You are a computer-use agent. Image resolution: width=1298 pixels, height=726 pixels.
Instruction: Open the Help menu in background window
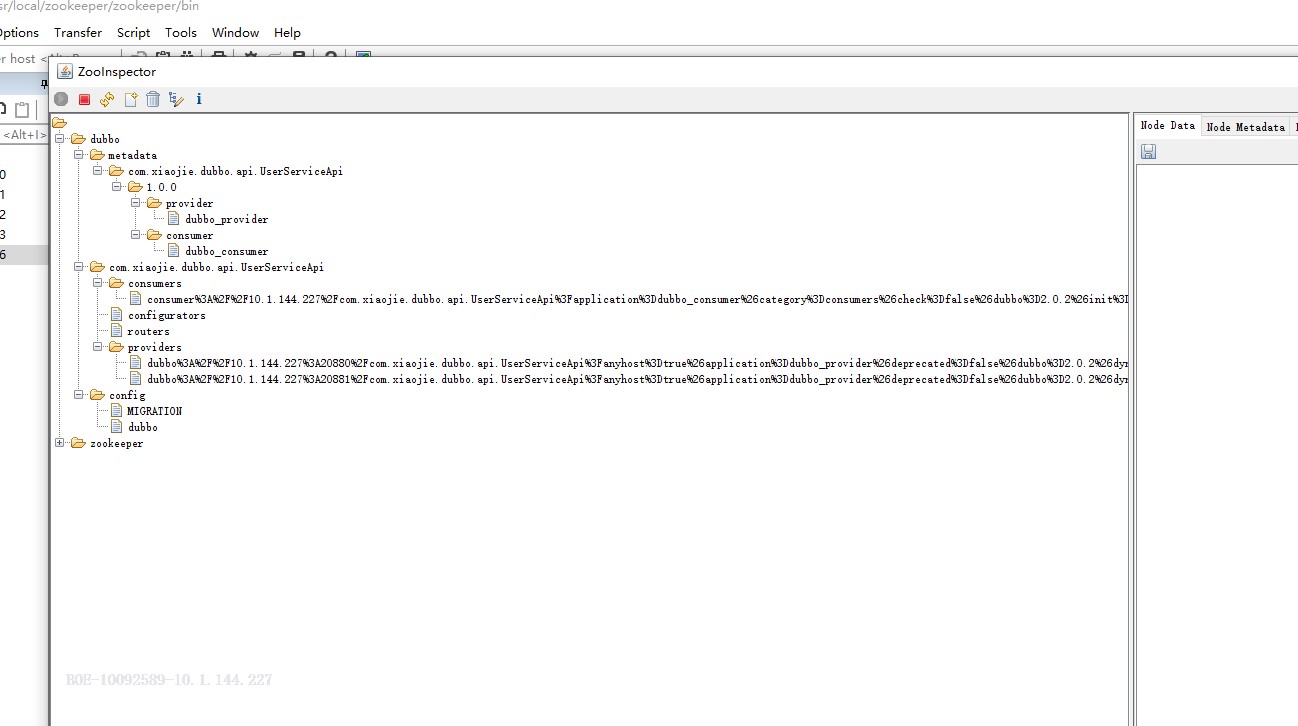point(287,33)
